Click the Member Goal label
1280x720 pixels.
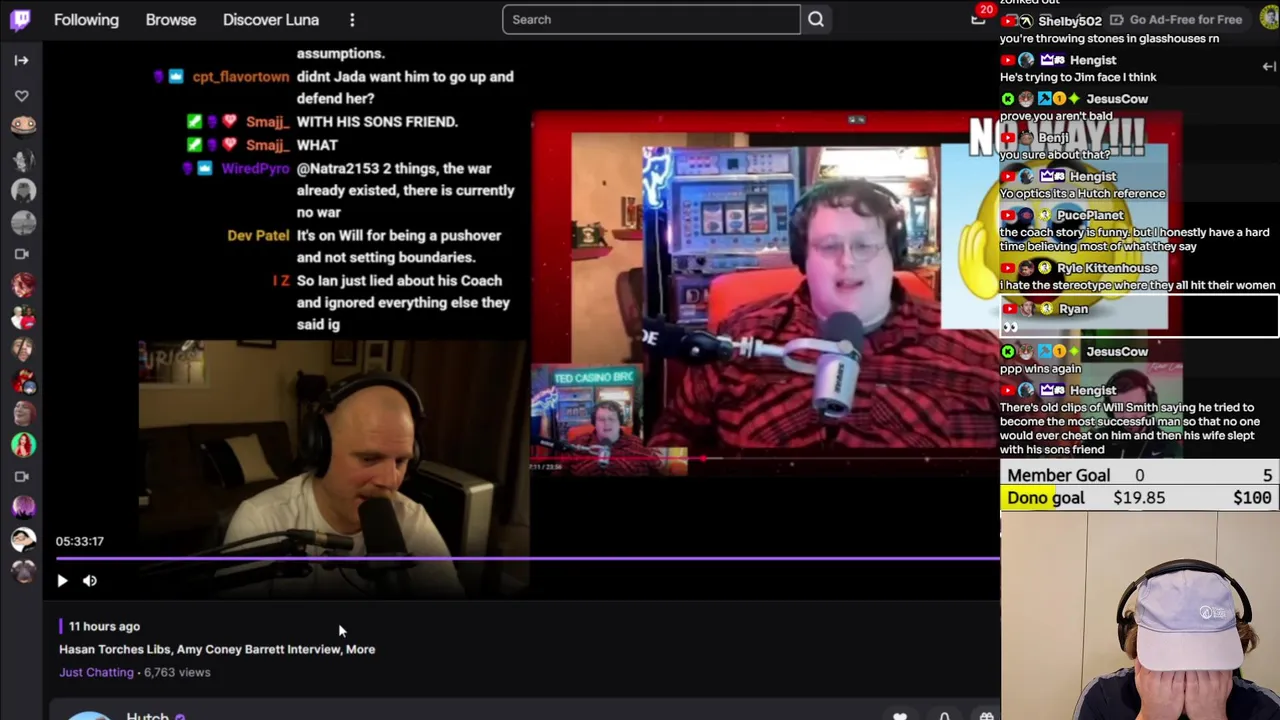(x=1059, y=476)
